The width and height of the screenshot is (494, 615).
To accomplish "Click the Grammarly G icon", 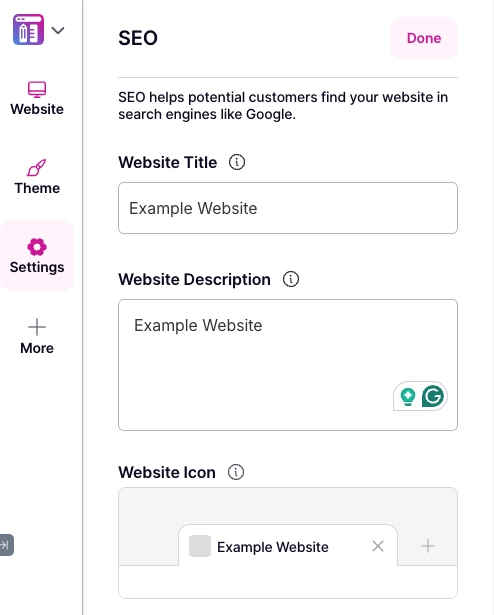I will coord(433,396).
